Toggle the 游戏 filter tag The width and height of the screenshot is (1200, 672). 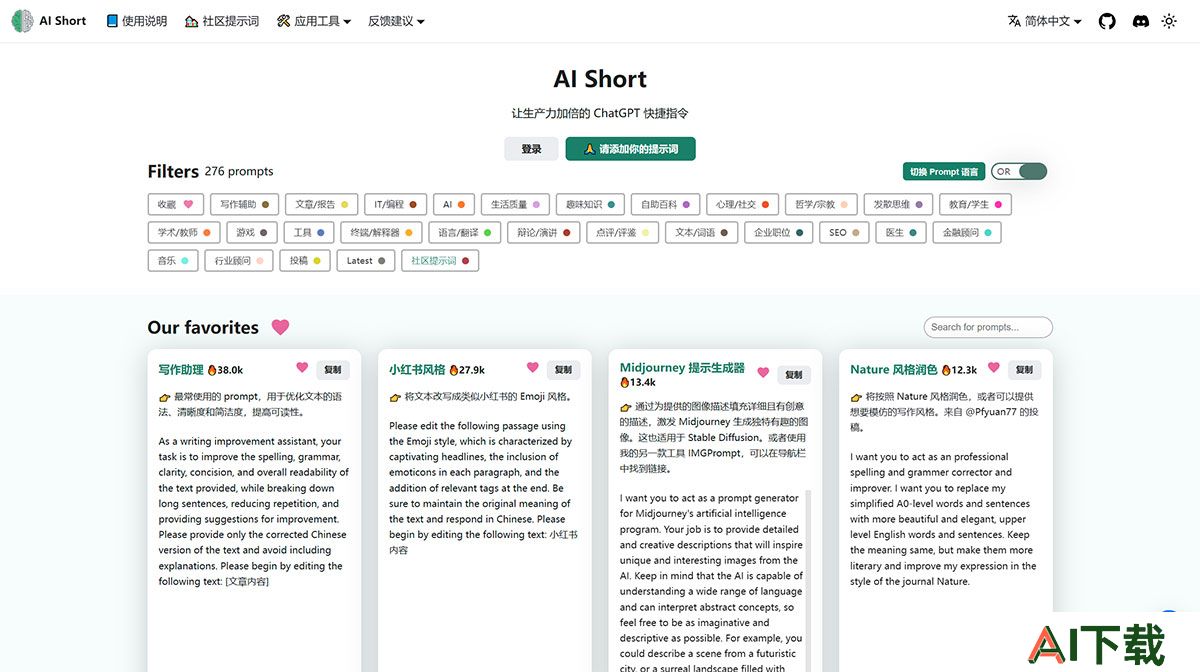[251, 232]
